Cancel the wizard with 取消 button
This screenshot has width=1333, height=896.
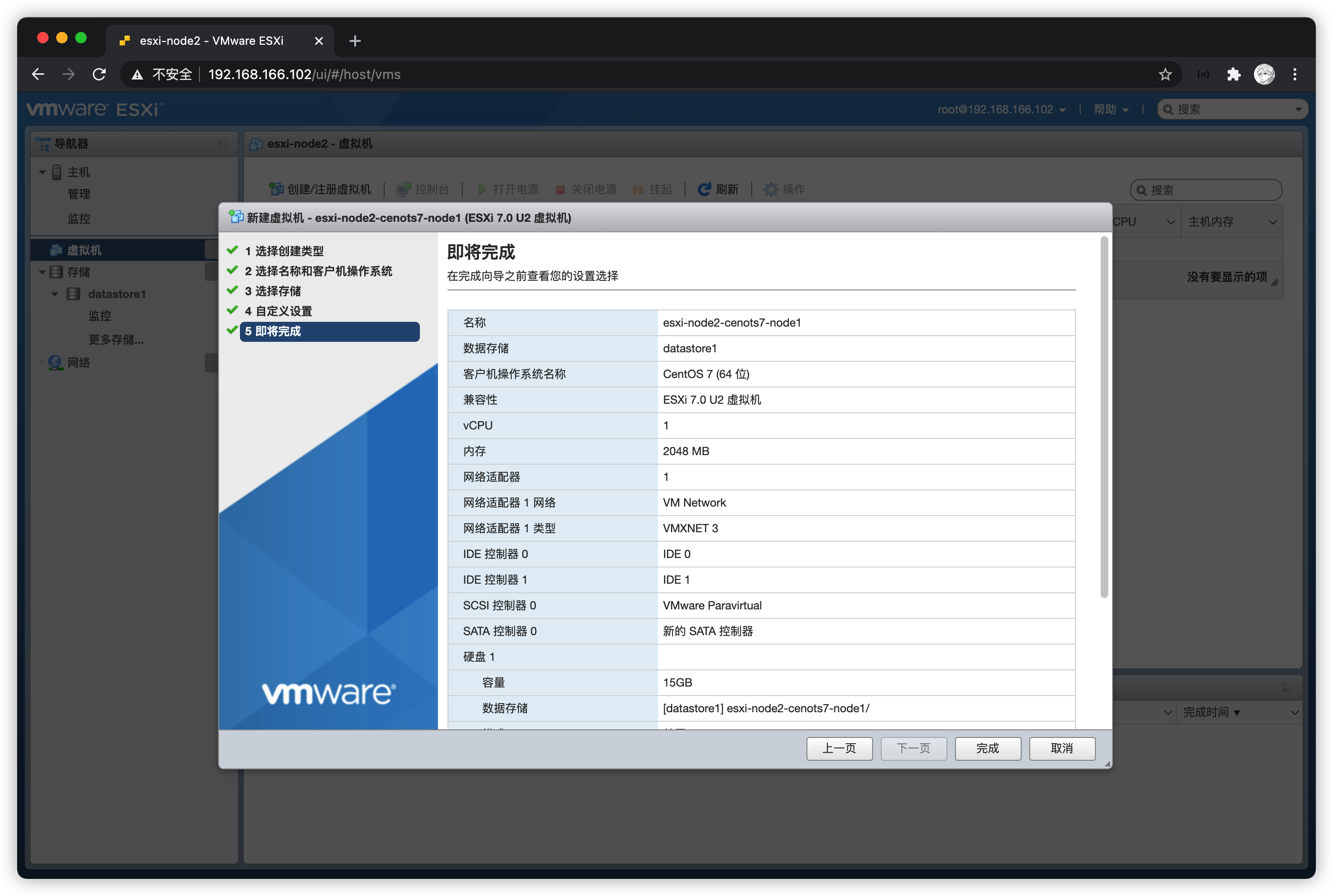pos(1062,748)
